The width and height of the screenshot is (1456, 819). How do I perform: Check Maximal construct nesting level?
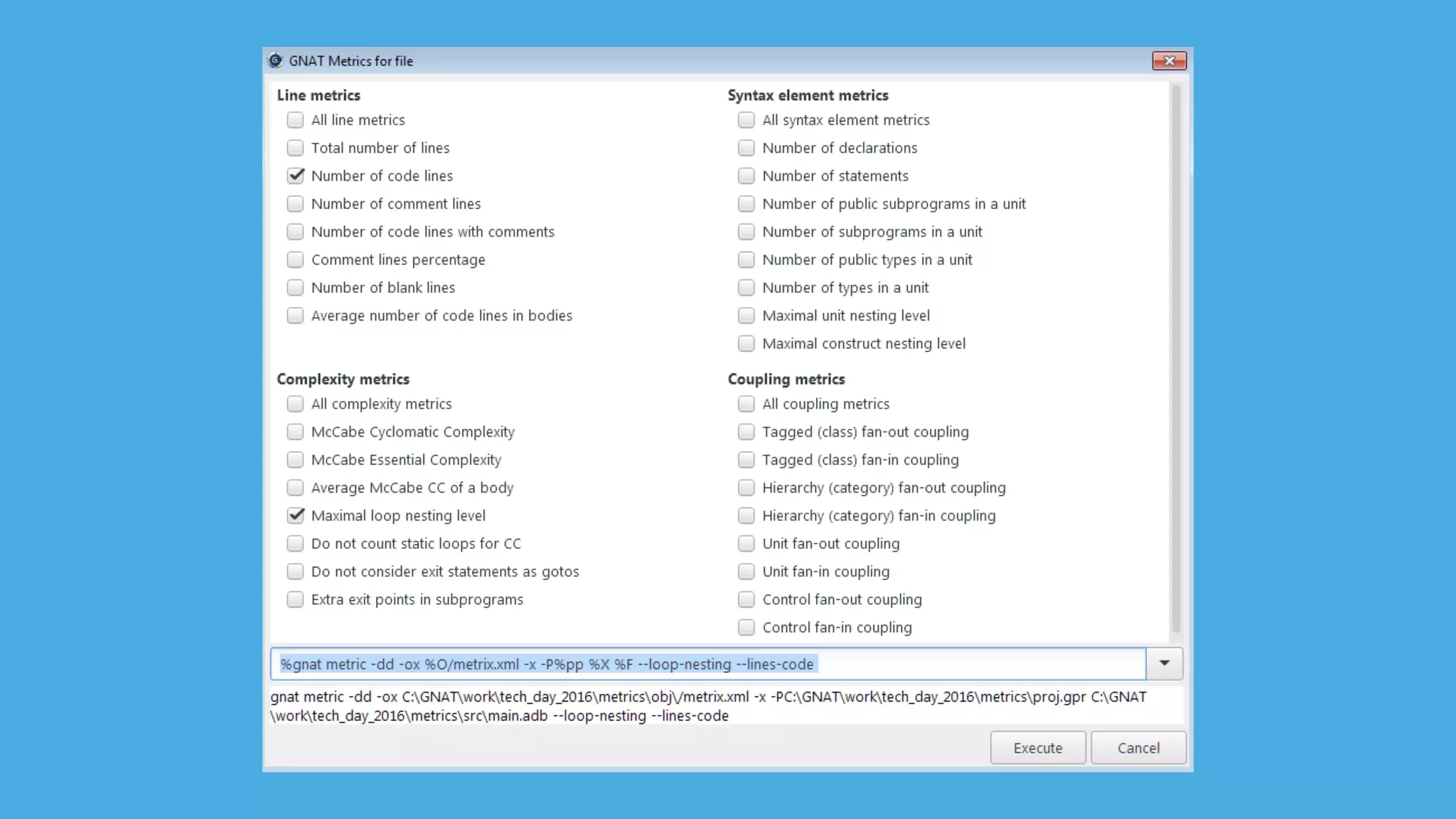(x=746, y=343)
